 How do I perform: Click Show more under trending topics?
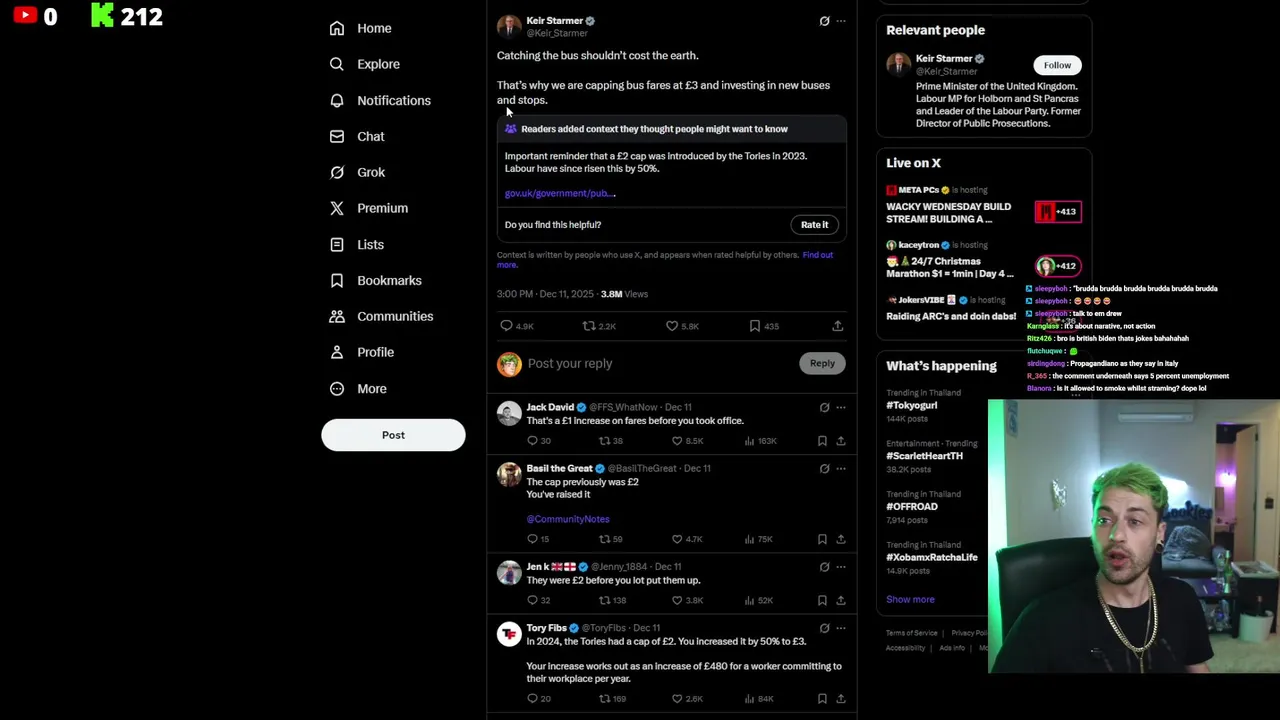coord(910,599)
